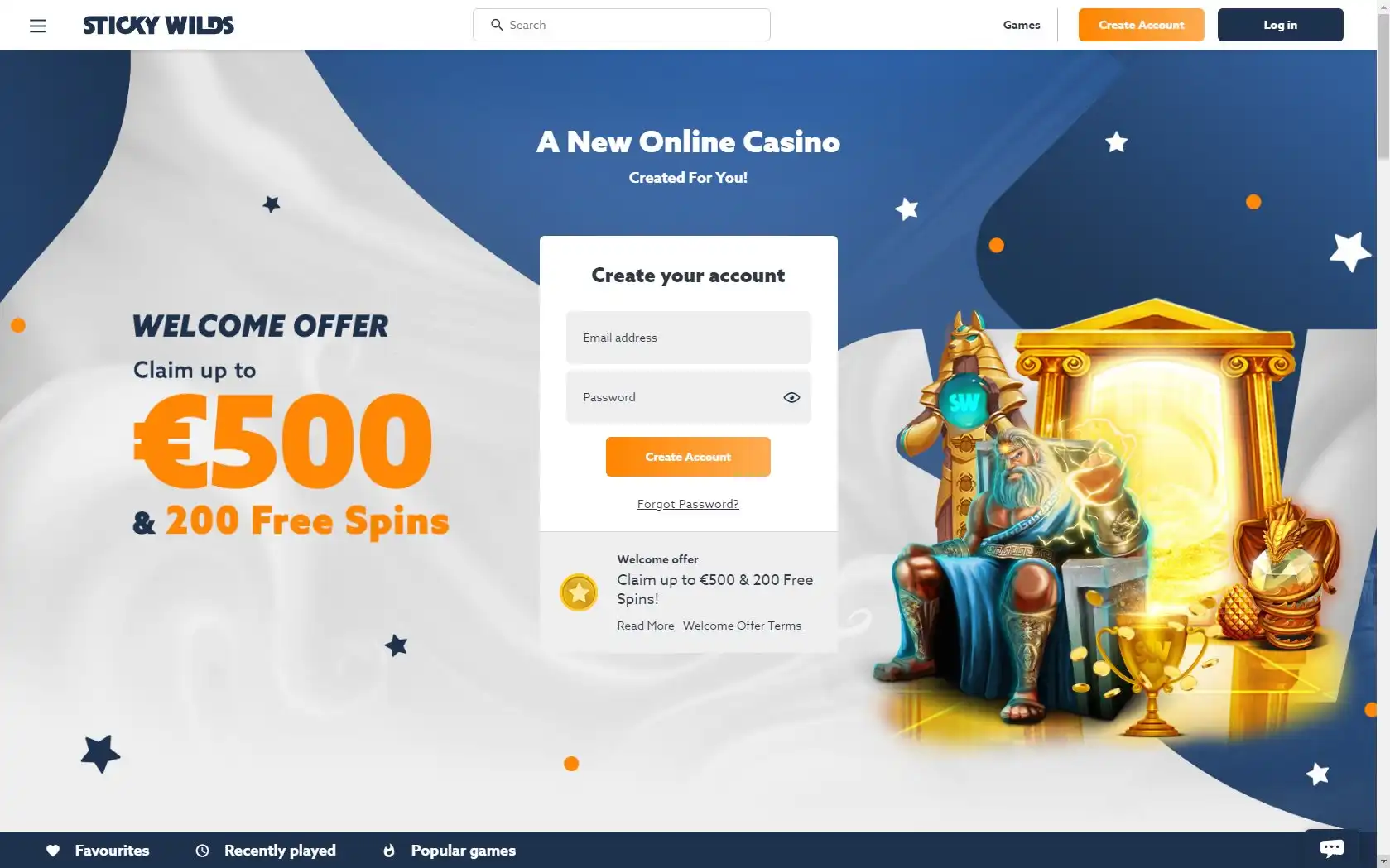This screenshot has height=868, width=1390.
Task: Follow the Forgot Password? link
Action: [x=688, y=504]
